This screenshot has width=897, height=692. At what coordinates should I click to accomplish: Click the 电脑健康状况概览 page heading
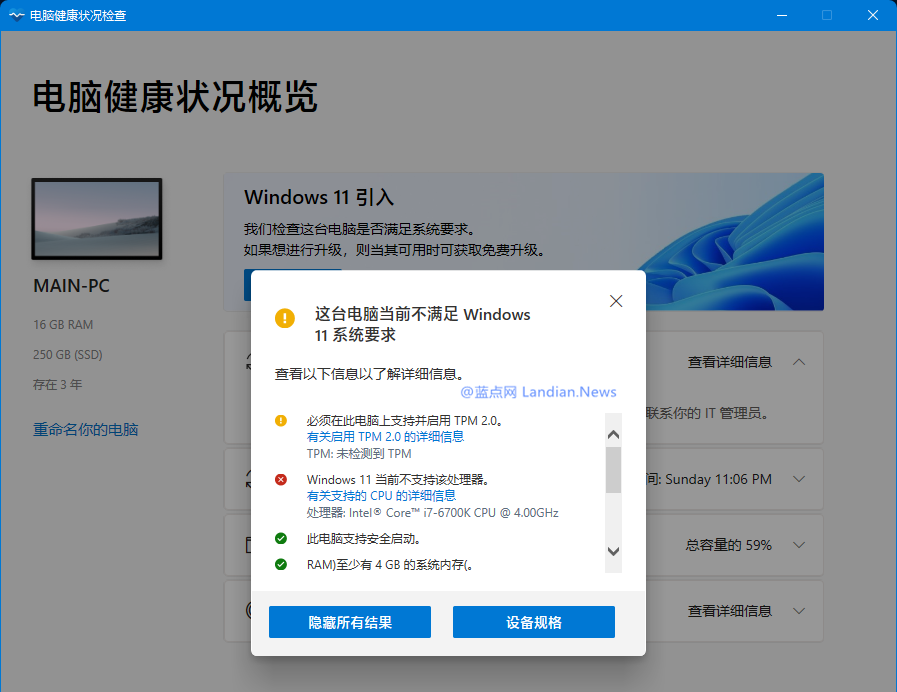coord(175,97)
